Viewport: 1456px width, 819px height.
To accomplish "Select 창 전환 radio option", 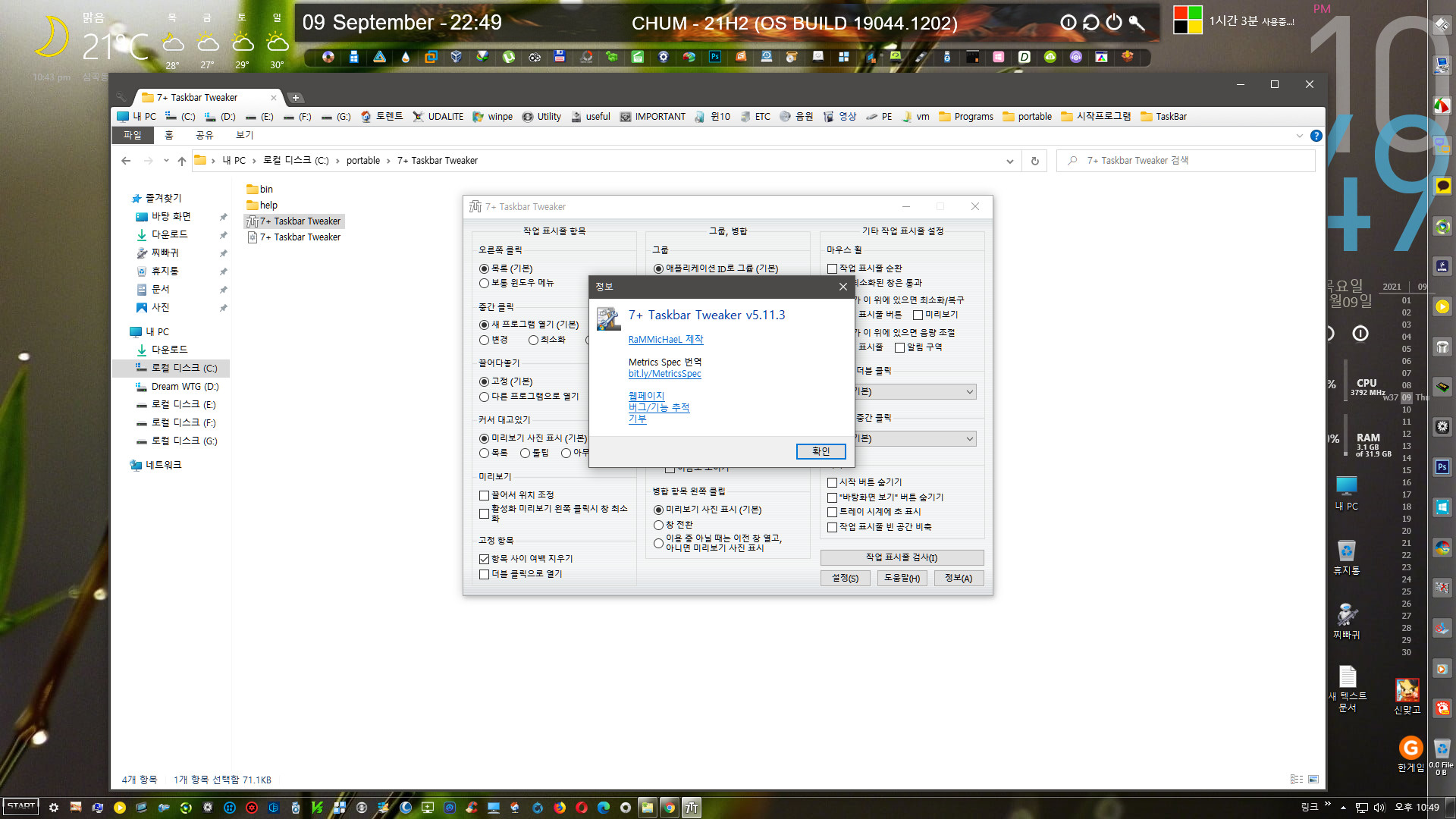I will (673, 525).
